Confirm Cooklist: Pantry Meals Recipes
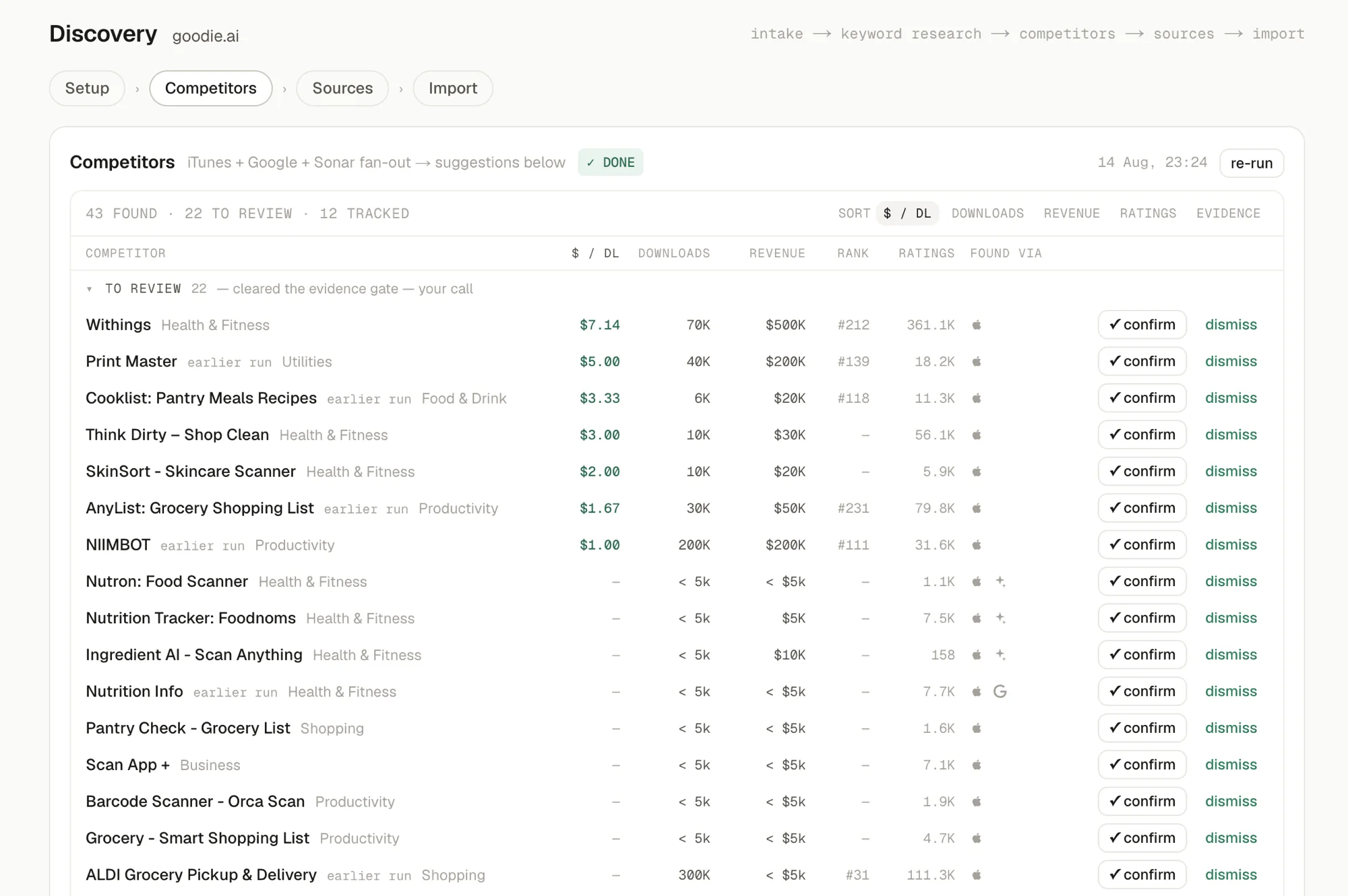Screen dimensions: 1348x896 pyautogui.click(x=1142, y=398)
